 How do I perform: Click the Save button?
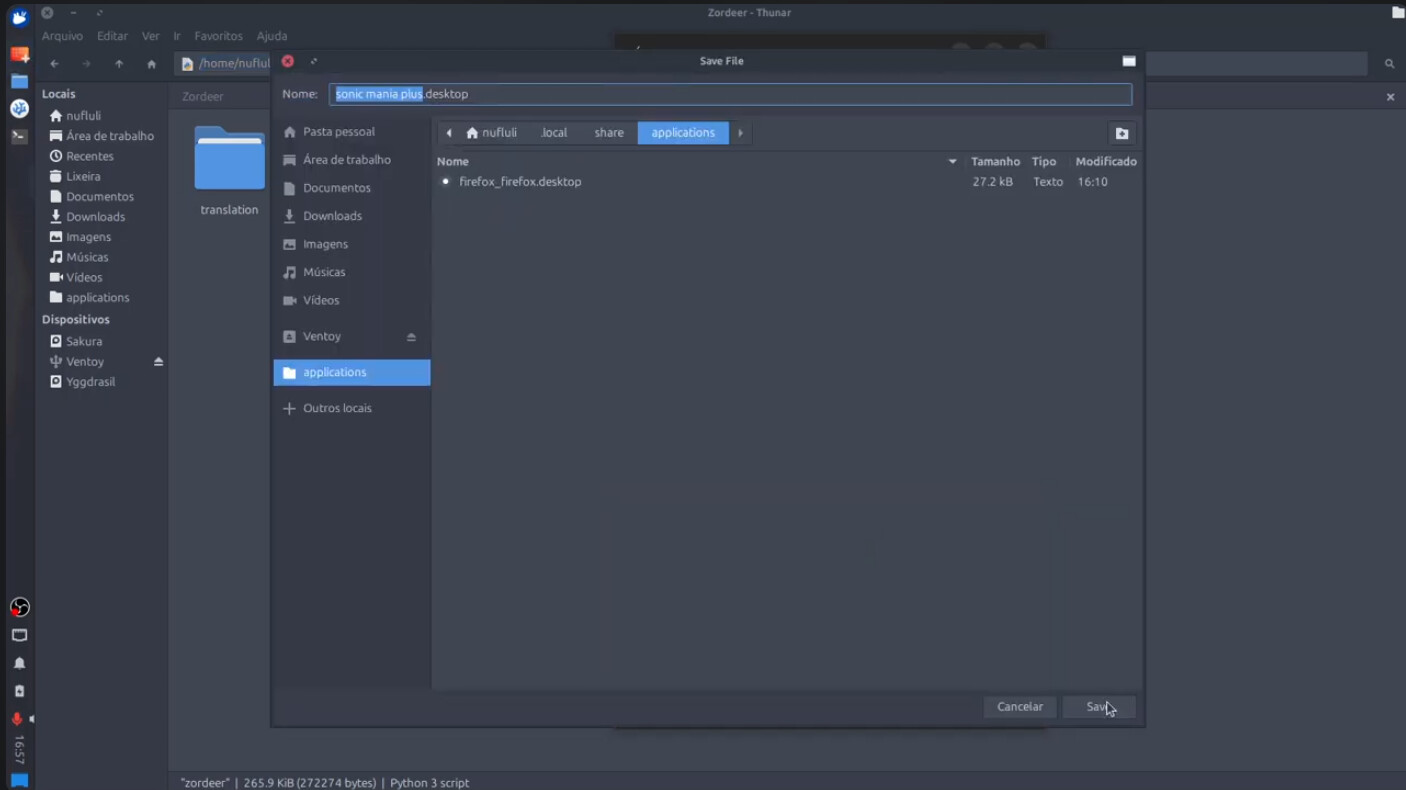point(1098,707)
